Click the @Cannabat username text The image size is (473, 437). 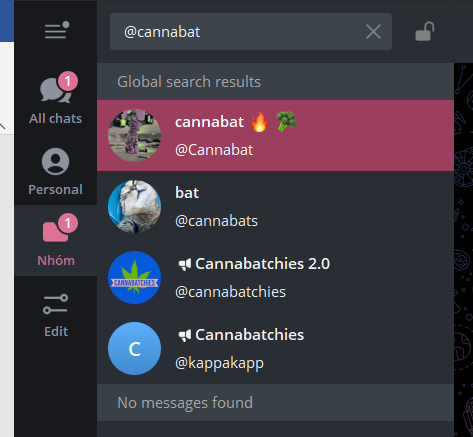coord(214,150)
